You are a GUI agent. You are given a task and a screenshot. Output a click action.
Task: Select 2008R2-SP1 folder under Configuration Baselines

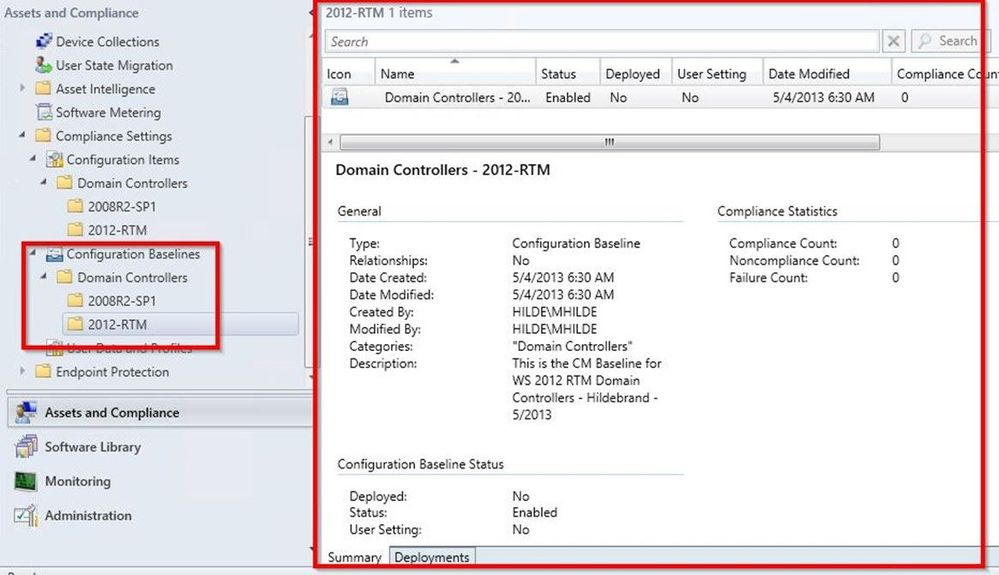(x=112, y=301)
